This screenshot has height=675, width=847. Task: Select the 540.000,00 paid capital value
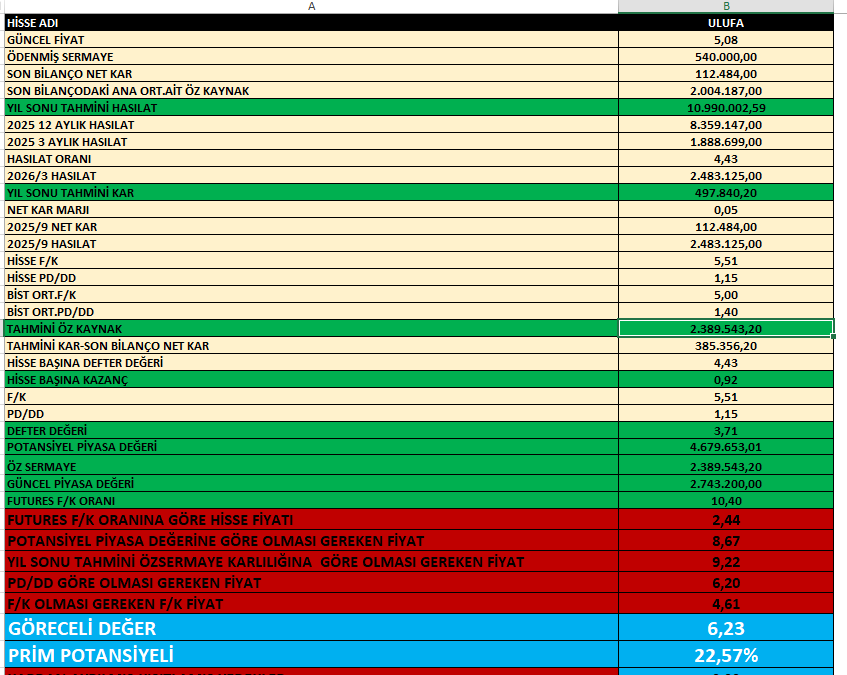pyautogui.click(x=726, y=57)
